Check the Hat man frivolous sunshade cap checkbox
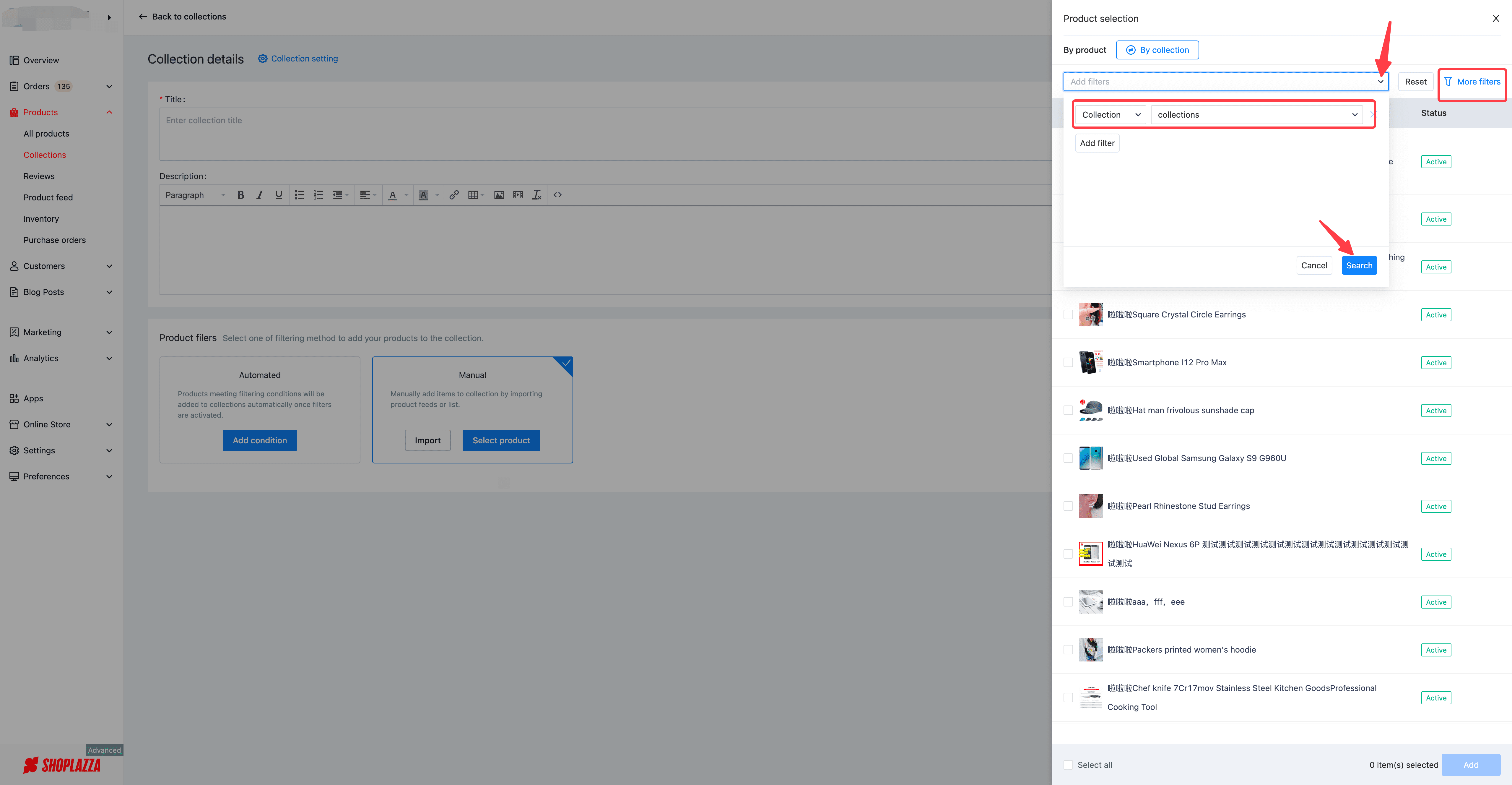The image size is (1512, 785). pos(1068,411)
